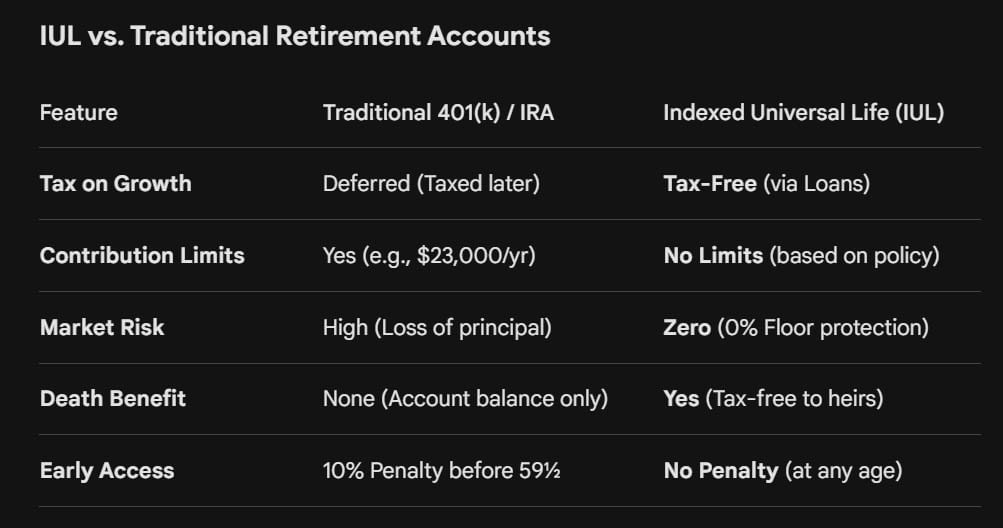
Task: Click the 'Zero (0% Floor protection)' cell
Action: (x=796, y=328)
